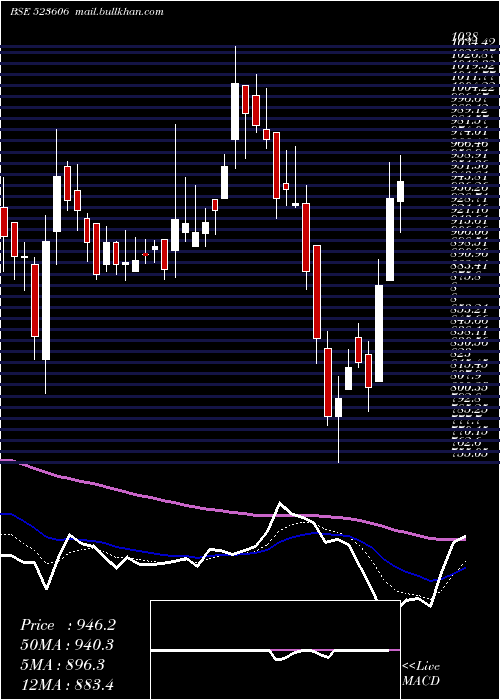This screenshot has width=500, height=700.
Task: Open the mail.bullkhan.com watermark link
Action: coord(119,12)
